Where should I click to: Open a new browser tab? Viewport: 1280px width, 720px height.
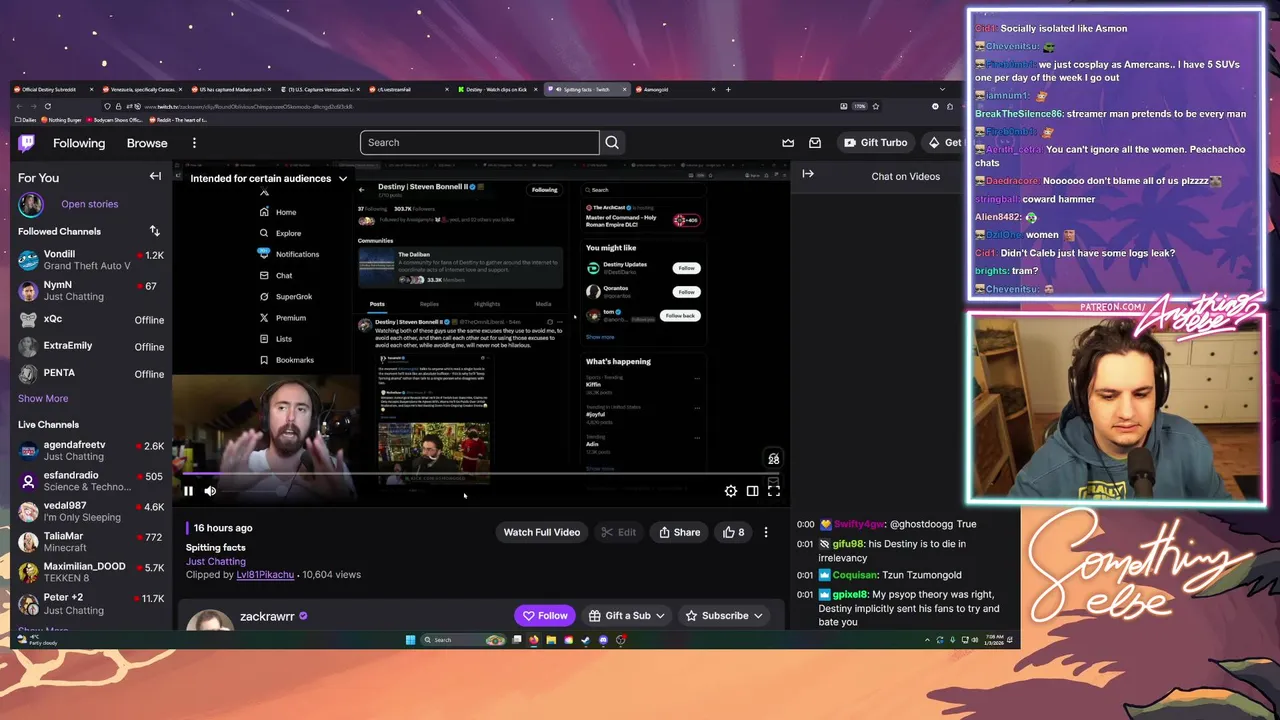click(x=728, y=89)
